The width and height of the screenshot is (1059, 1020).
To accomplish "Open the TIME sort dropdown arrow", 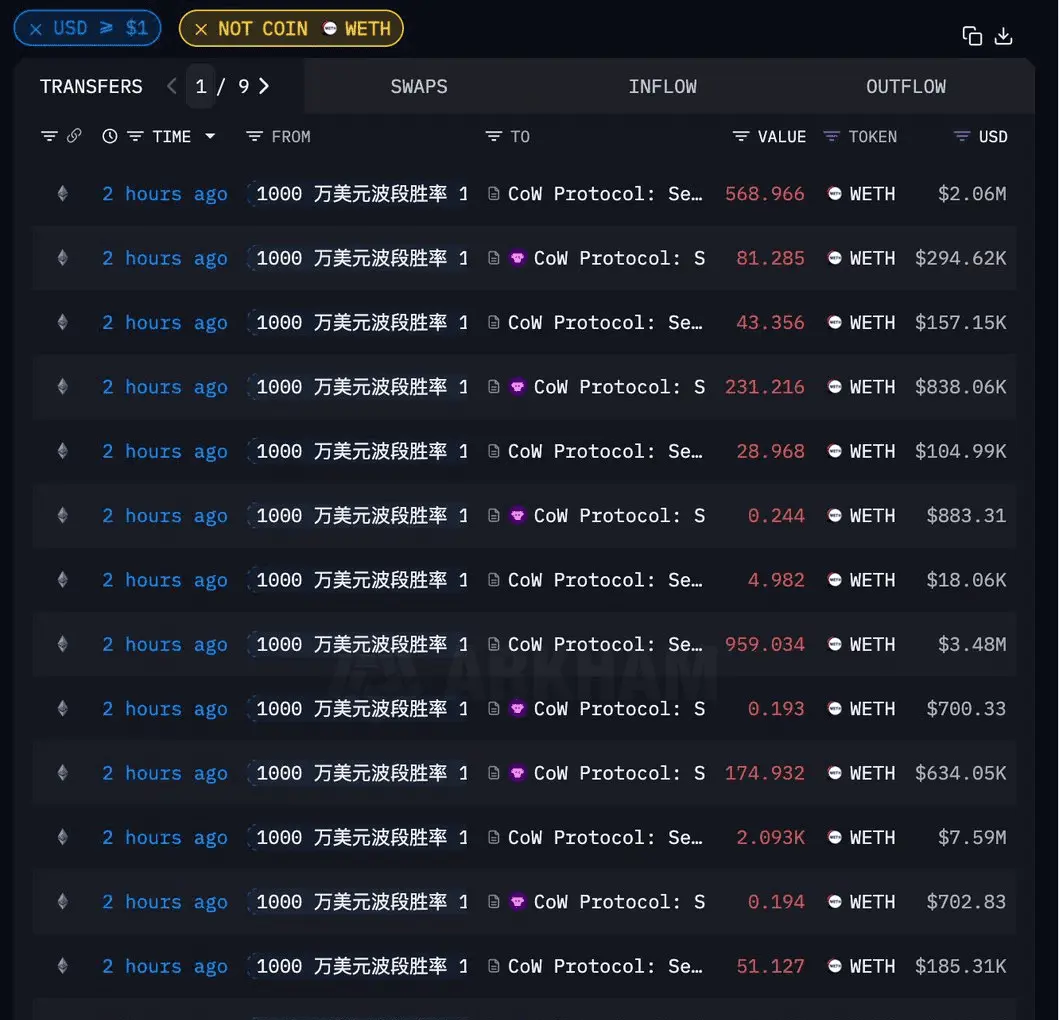I will tap(210, 136).
